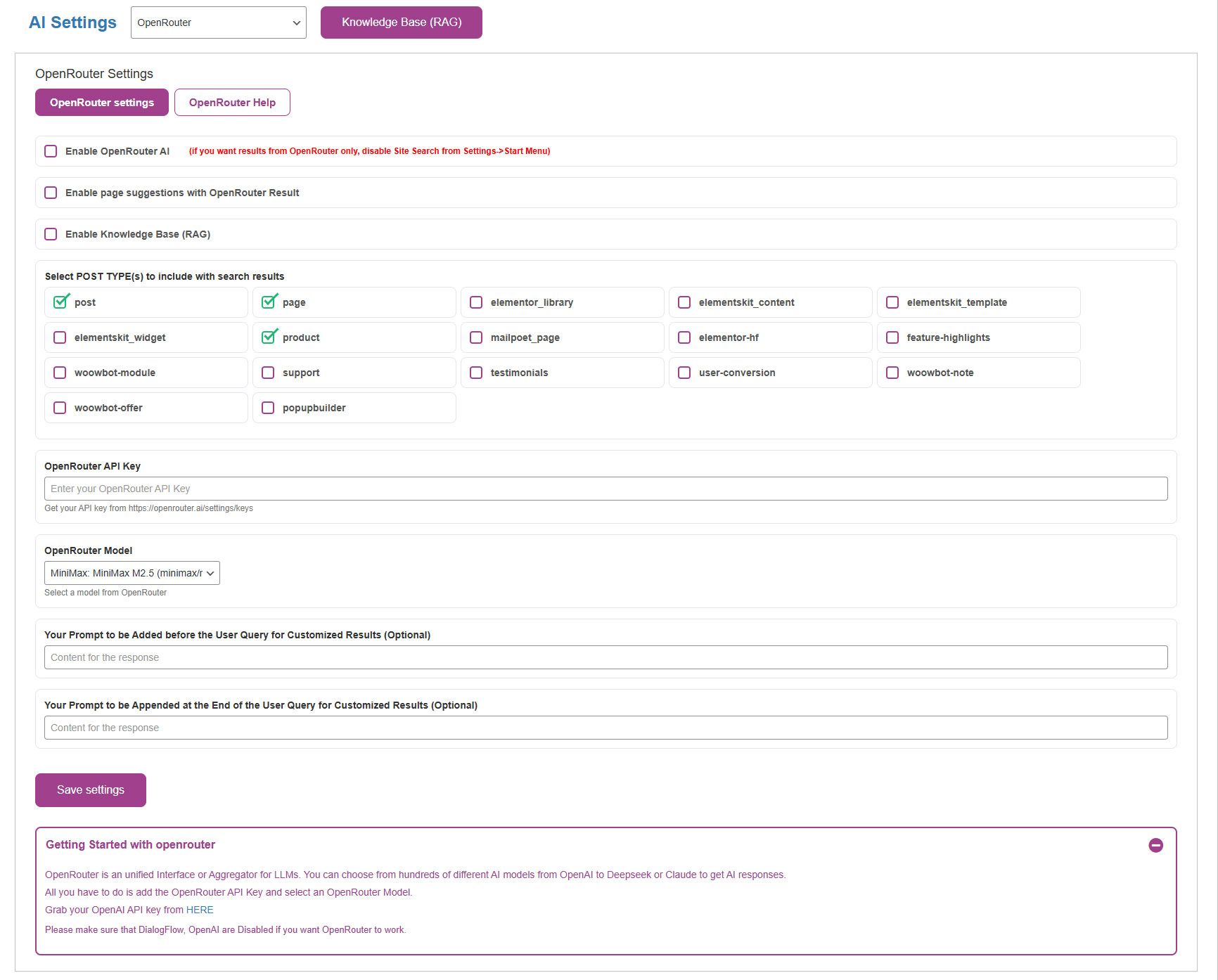Check the testimonials post type
Image resolution: width=1218 pixels, height=980 pixels.
coord(476,373)
